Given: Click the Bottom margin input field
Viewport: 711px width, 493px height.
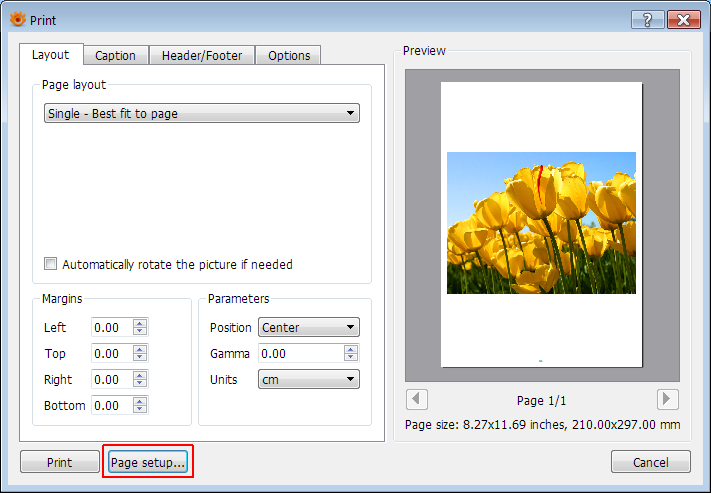Looking at the screenshot, I should click(112, 405).
